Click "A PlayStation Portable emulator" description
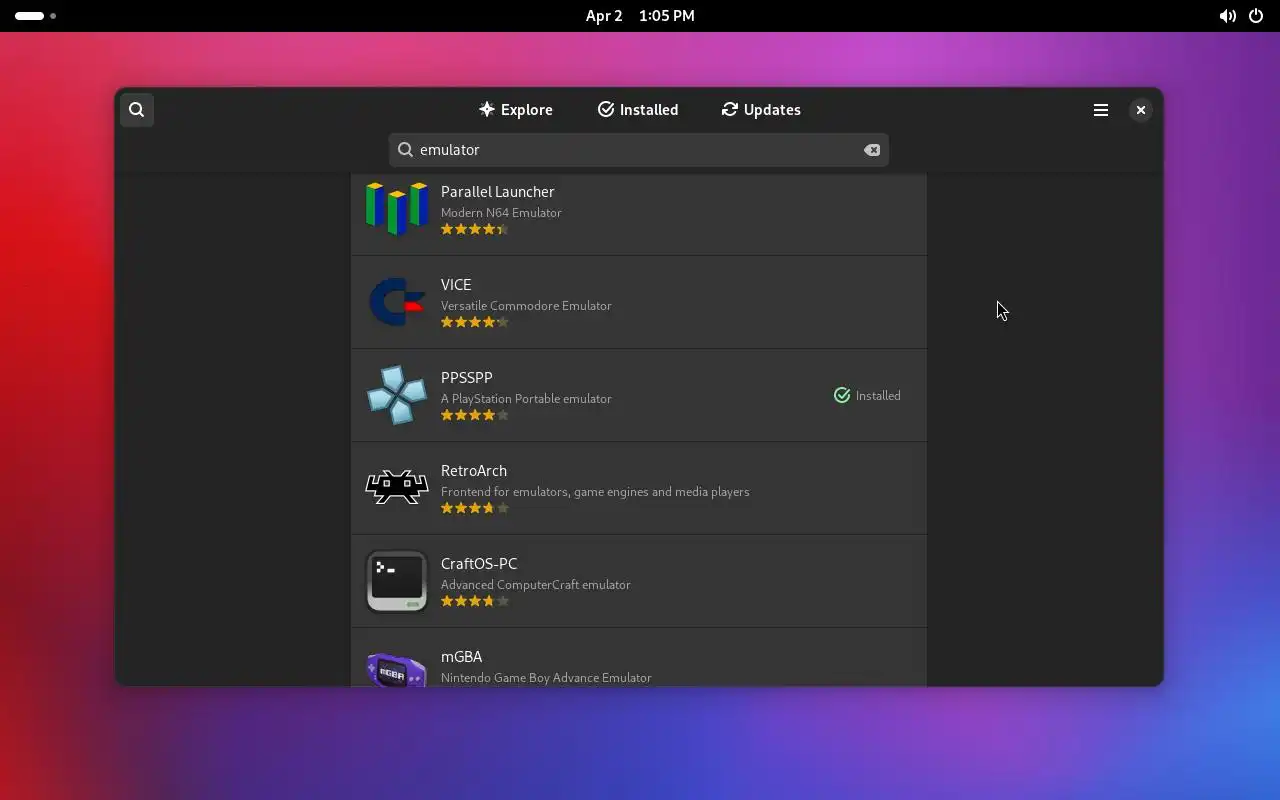1280x800 pixels. (x=526, y=399)
